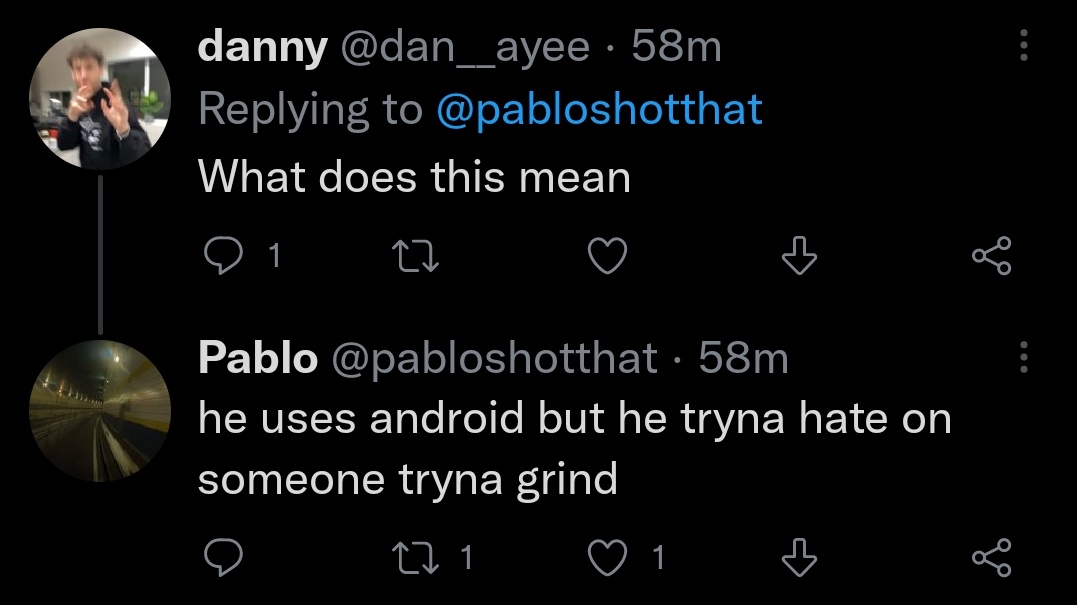This screenshot has width=1077, height=605.
Task: Downvote Pablo's reply
Action: (798, 558)
